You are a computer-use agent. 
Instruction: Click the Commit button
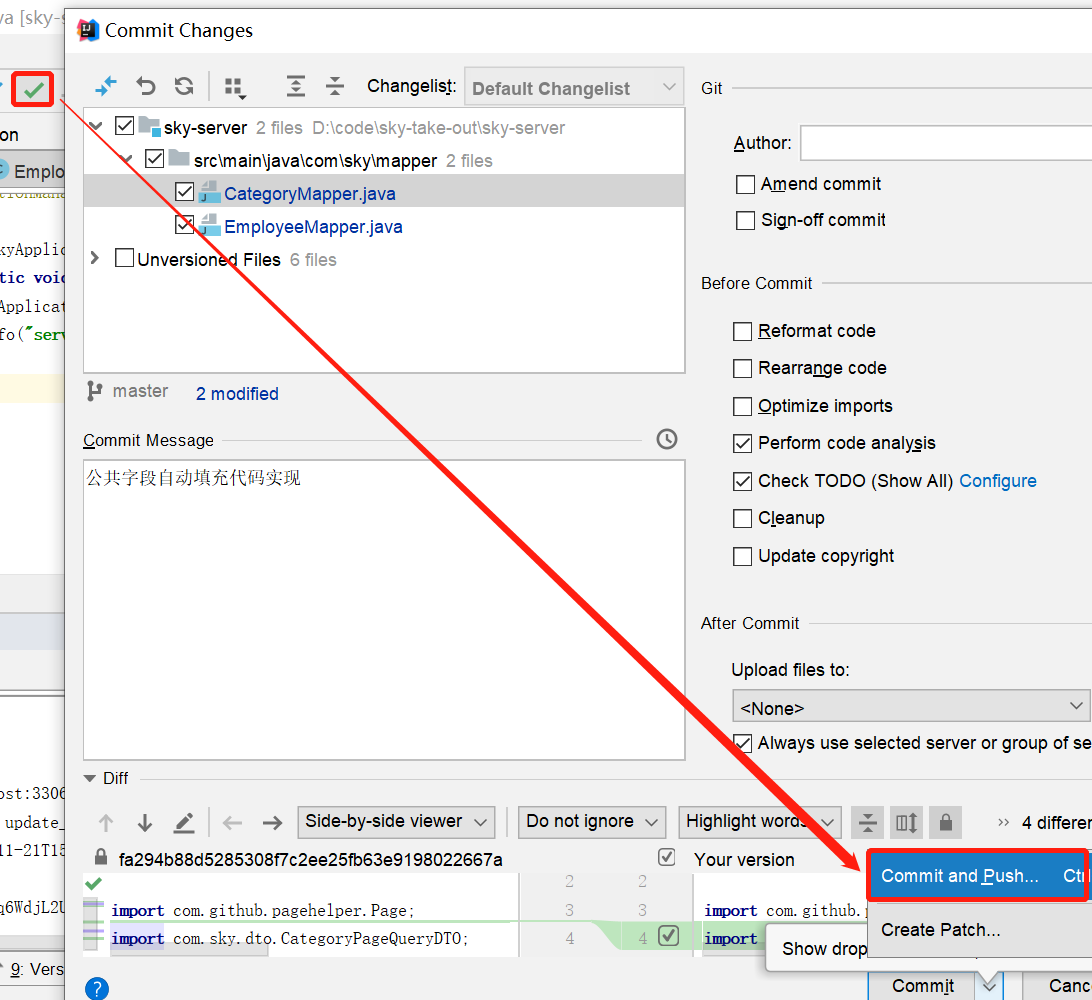coord(922,986)
